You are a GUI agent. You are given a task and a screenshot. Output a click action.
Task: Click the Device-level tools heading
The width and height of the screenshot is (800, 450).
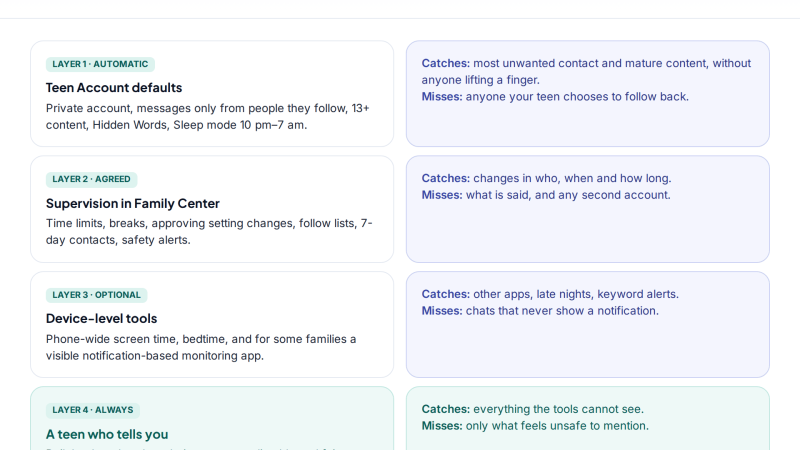click(102, 319)
